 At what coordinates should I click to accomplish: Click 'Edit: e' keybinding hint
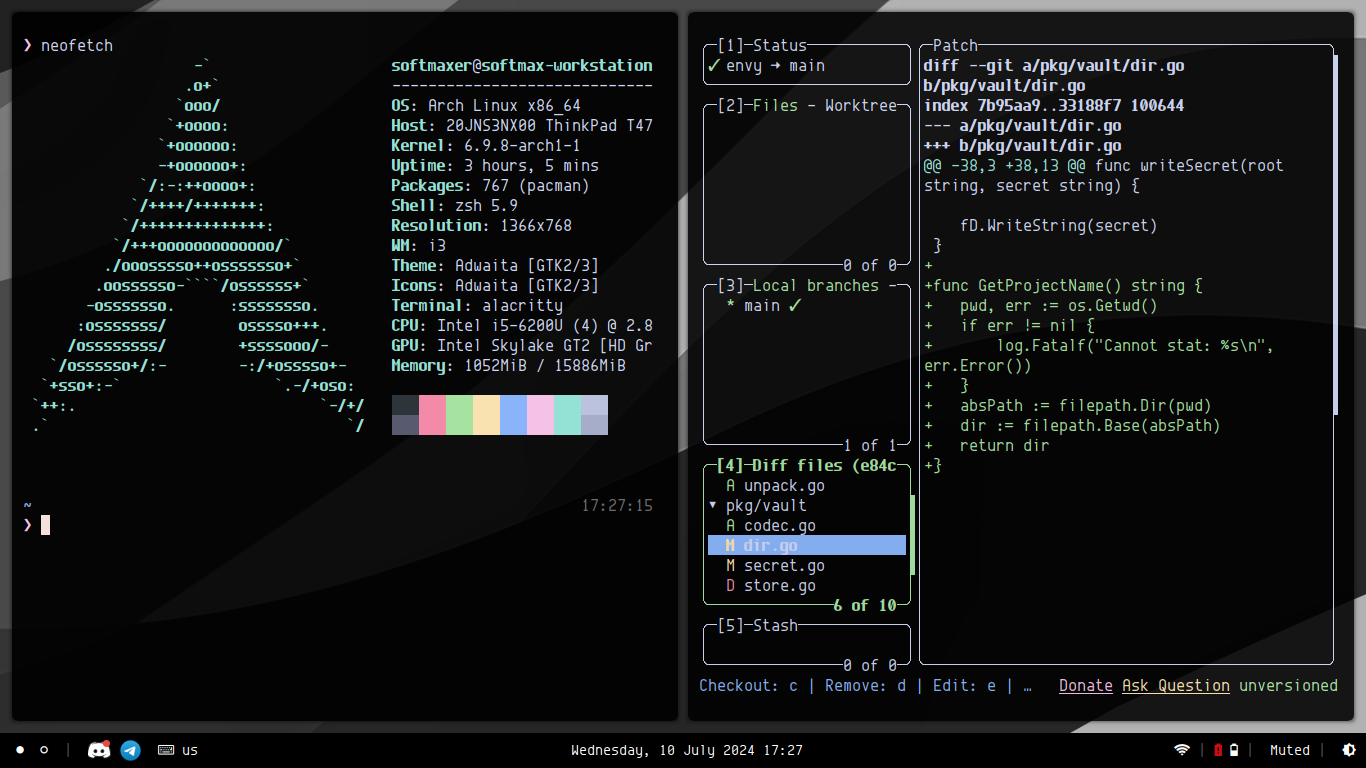tap(965, 686)
